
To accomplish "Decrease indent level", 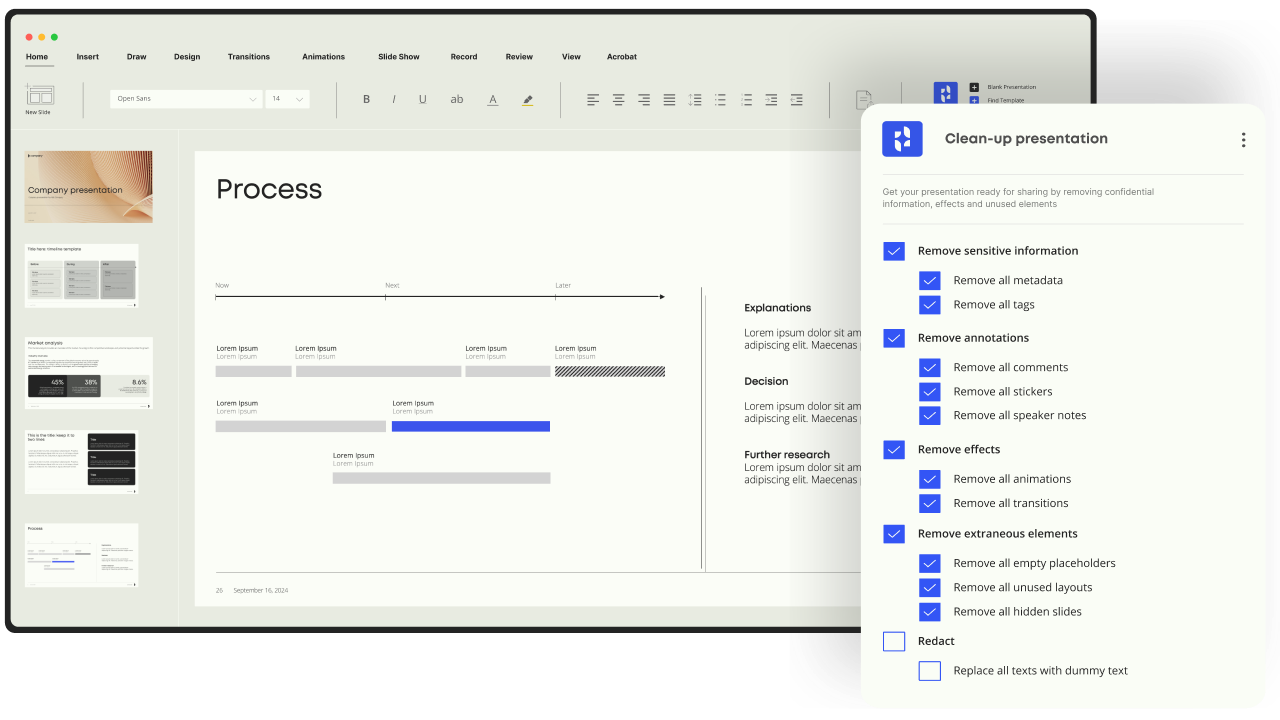I will tap(796, 99).
